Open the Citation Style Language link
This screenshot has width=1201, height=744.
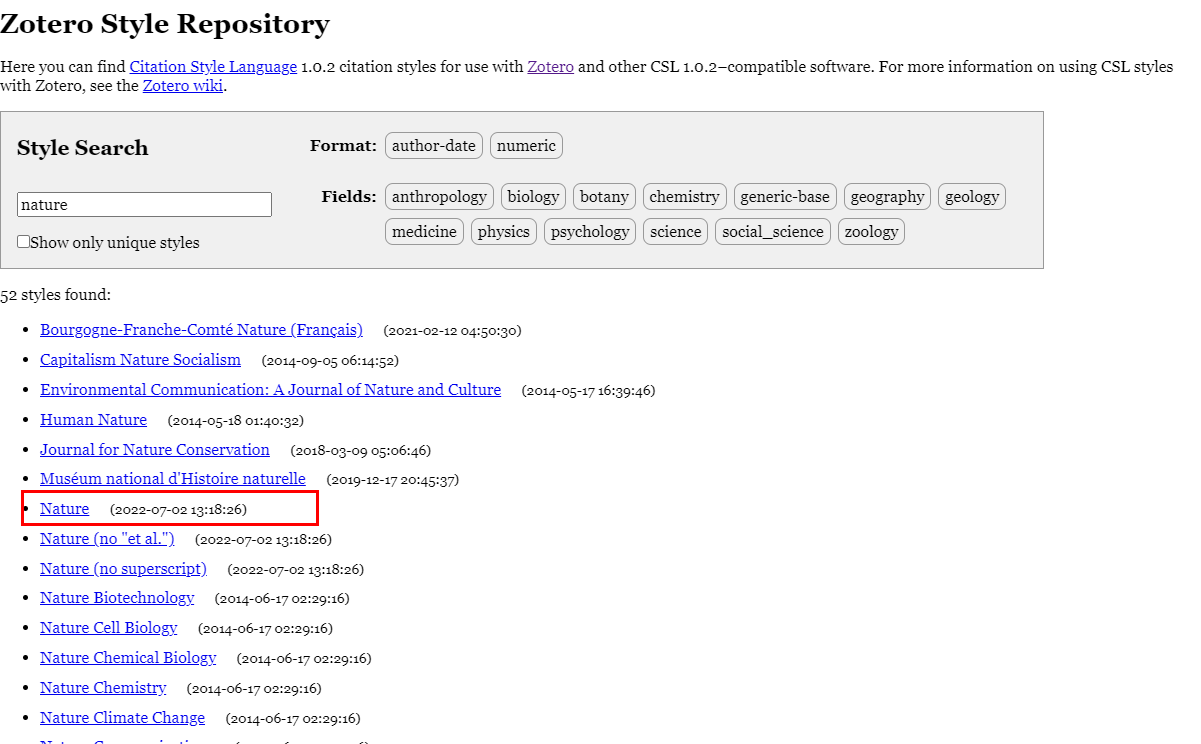point(213,67)
